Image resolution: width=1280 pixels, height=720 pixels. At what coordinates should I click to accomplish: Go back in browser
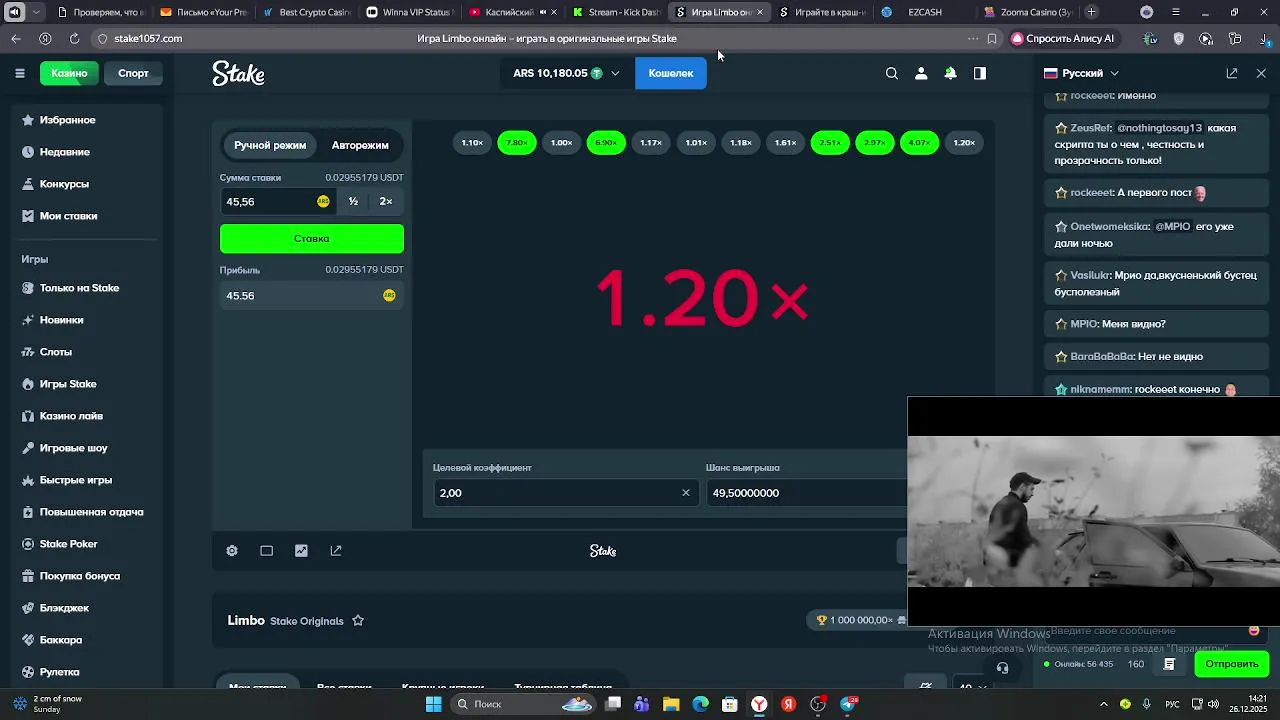[16, 38]
